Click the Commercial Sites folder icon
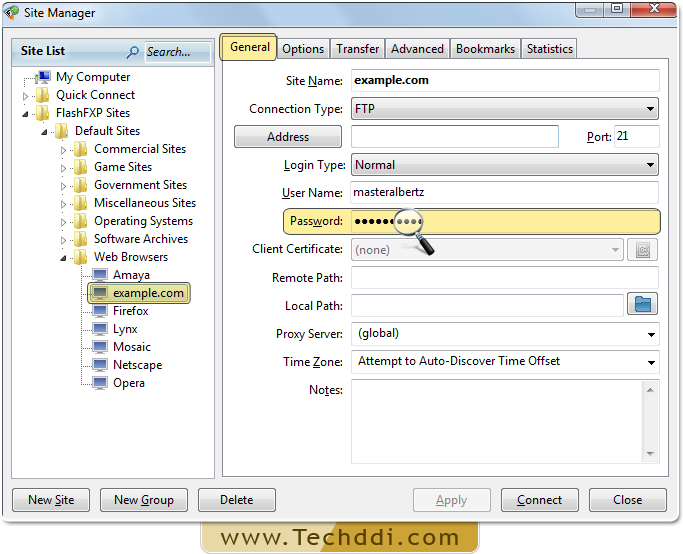Screen dimensions: 683x554 (x=81, y=149)
